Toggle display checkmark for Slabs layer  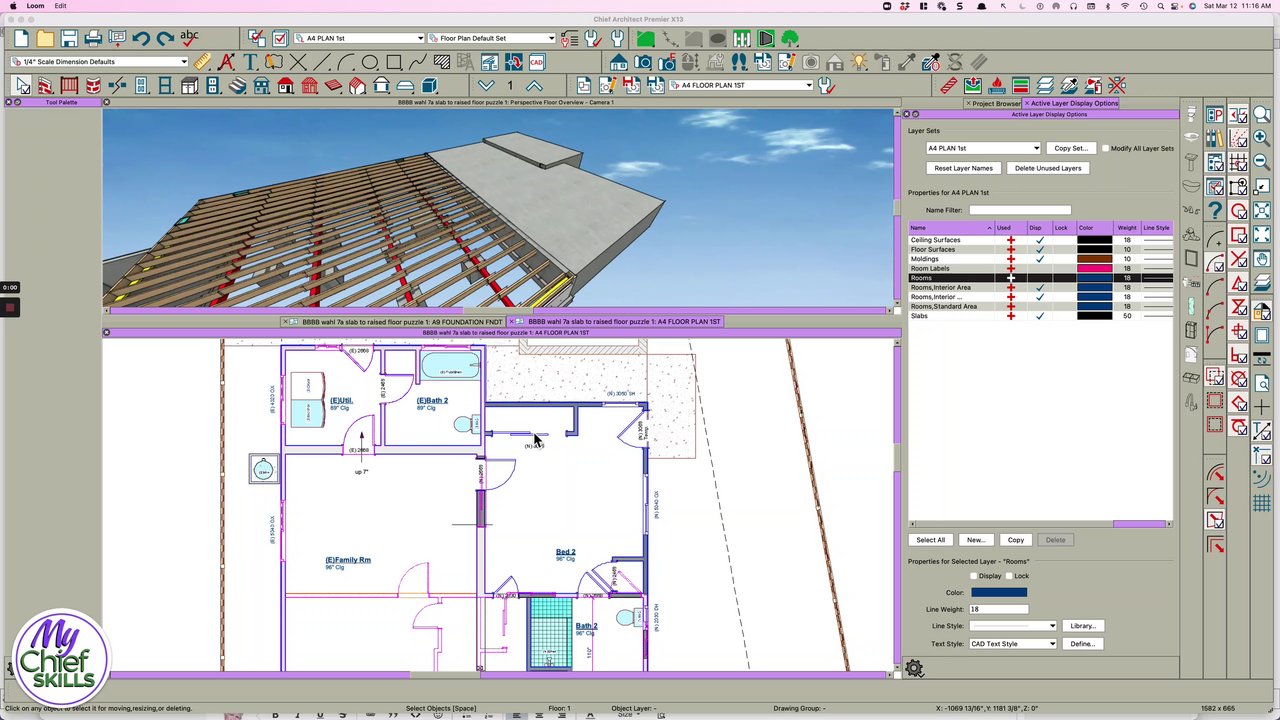click(1040, 316)
